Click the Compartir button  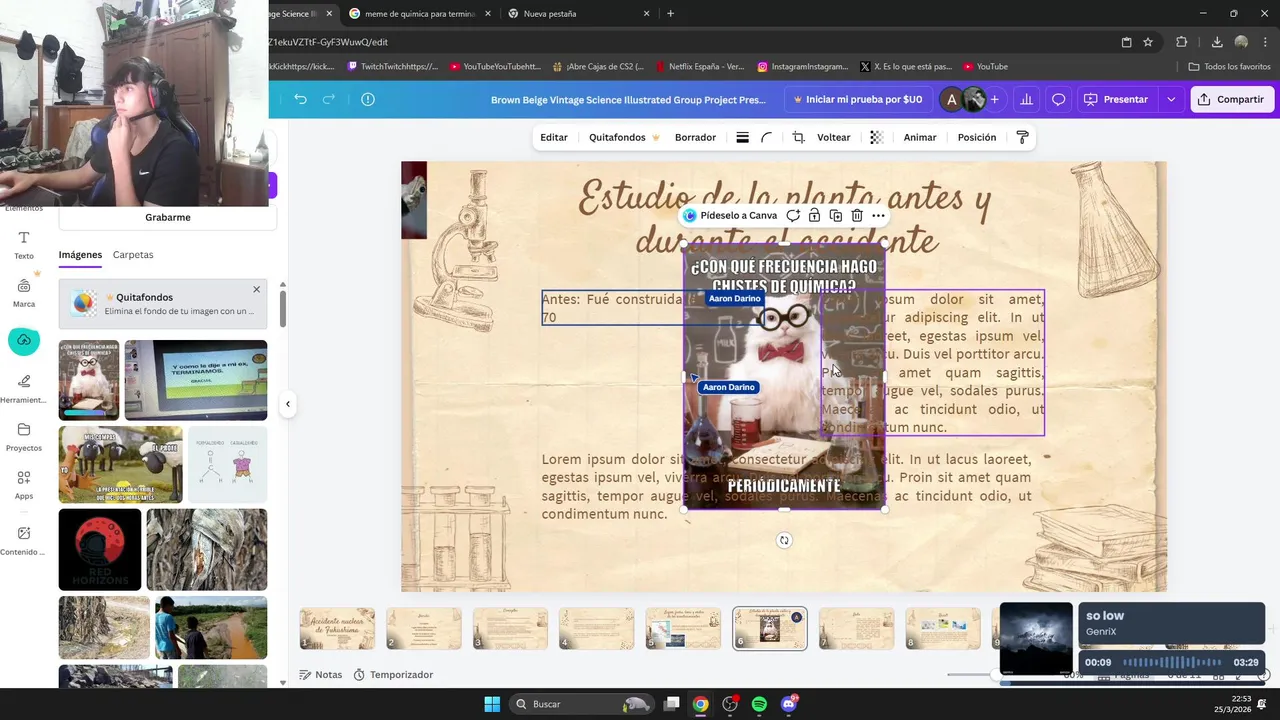tap(1231, 99)
